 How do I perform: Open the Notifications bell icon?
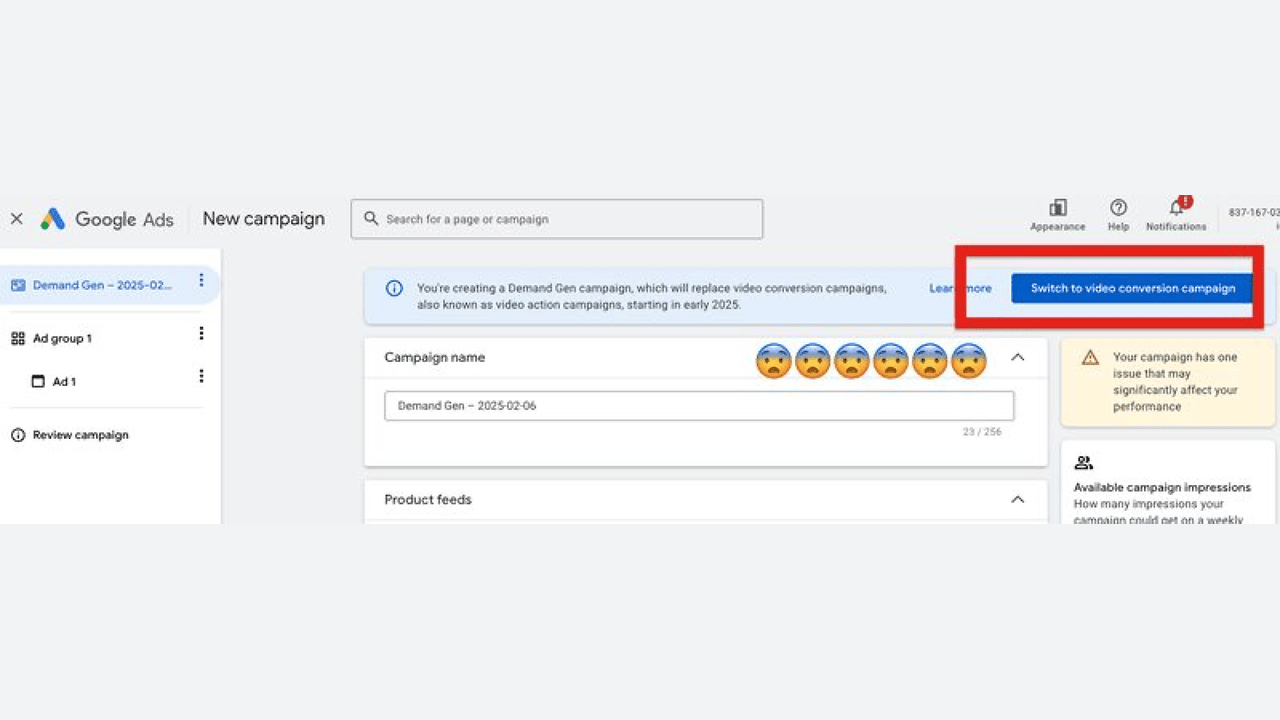tap(1176, 208)
